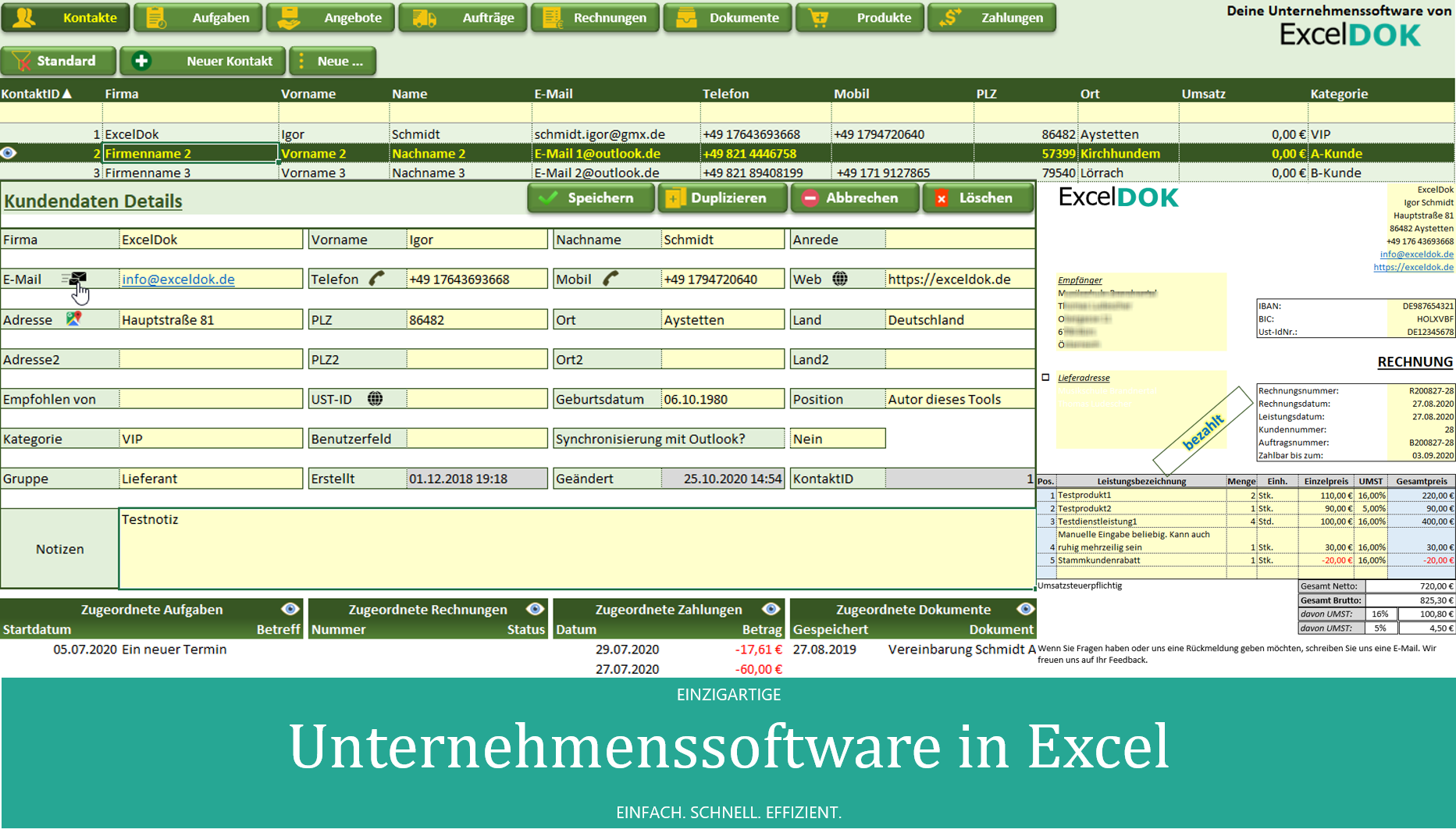
Task: Select the ExcelDok row in contact list
Action: (727, 134)
